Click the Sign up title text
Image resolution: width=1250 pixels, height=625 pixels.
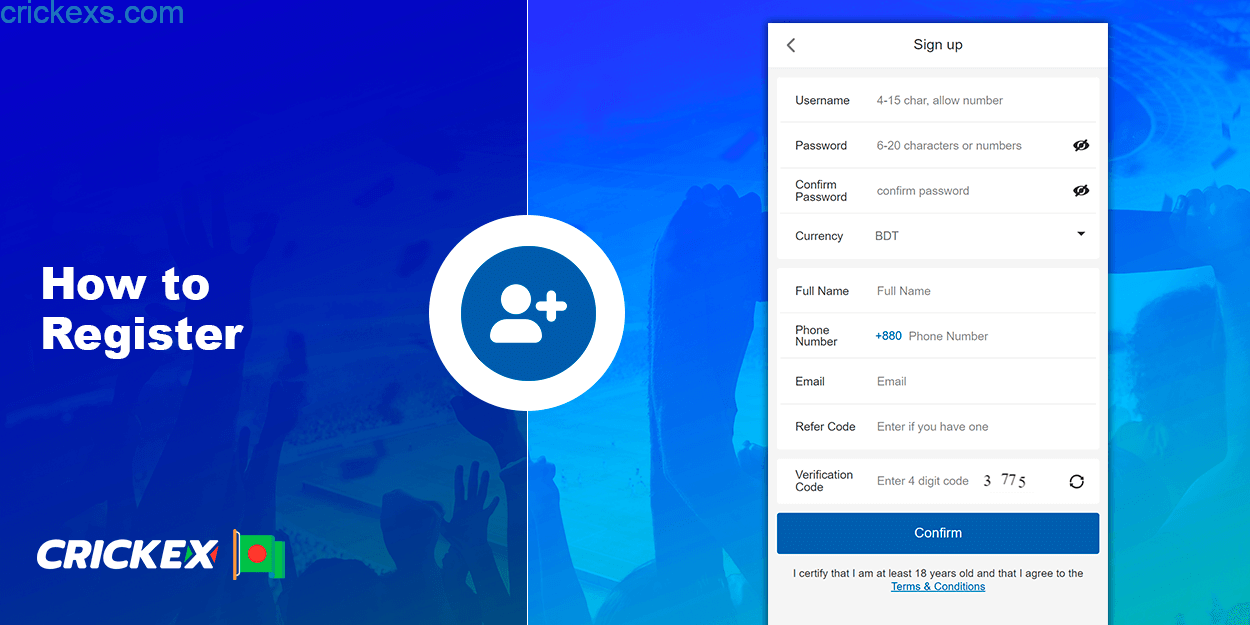point(938,45)
